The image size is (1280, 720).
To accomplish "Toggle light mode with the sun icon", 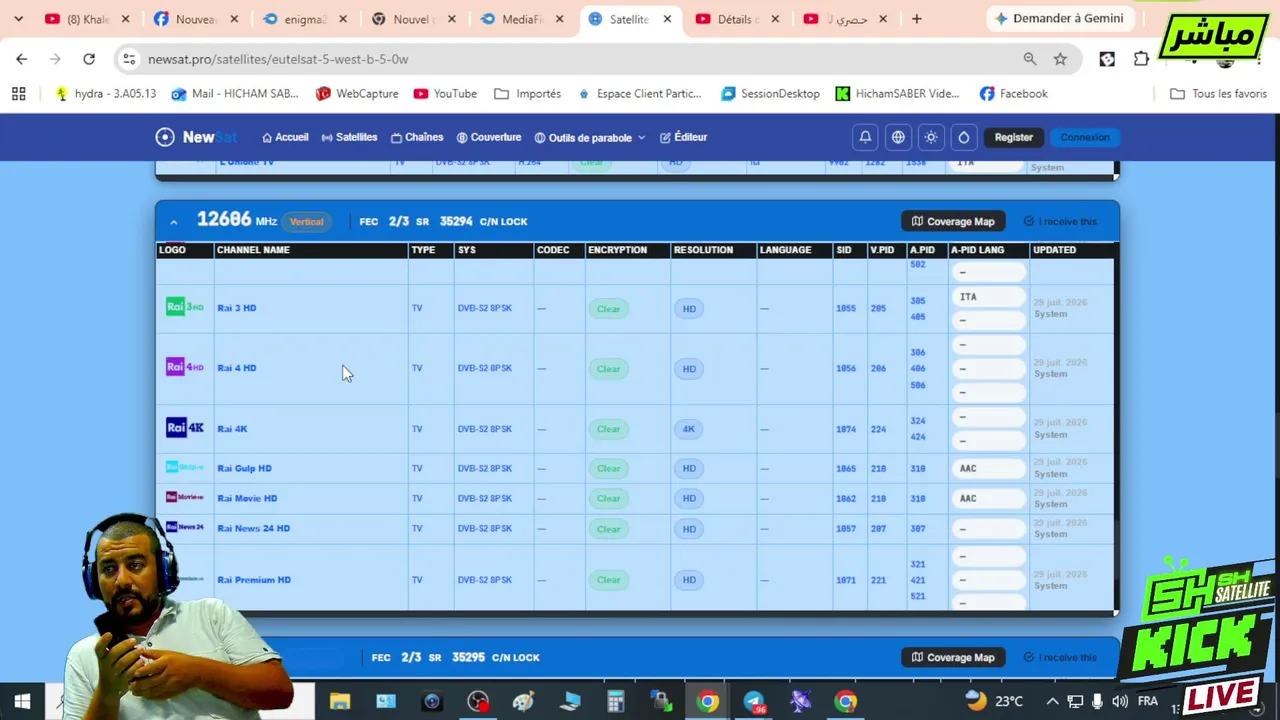I will click(x=931, y=137).
